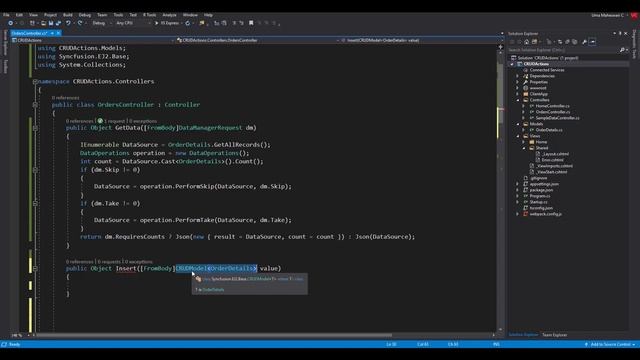Focus the Search Solution Explorer field

pos(563,50)
